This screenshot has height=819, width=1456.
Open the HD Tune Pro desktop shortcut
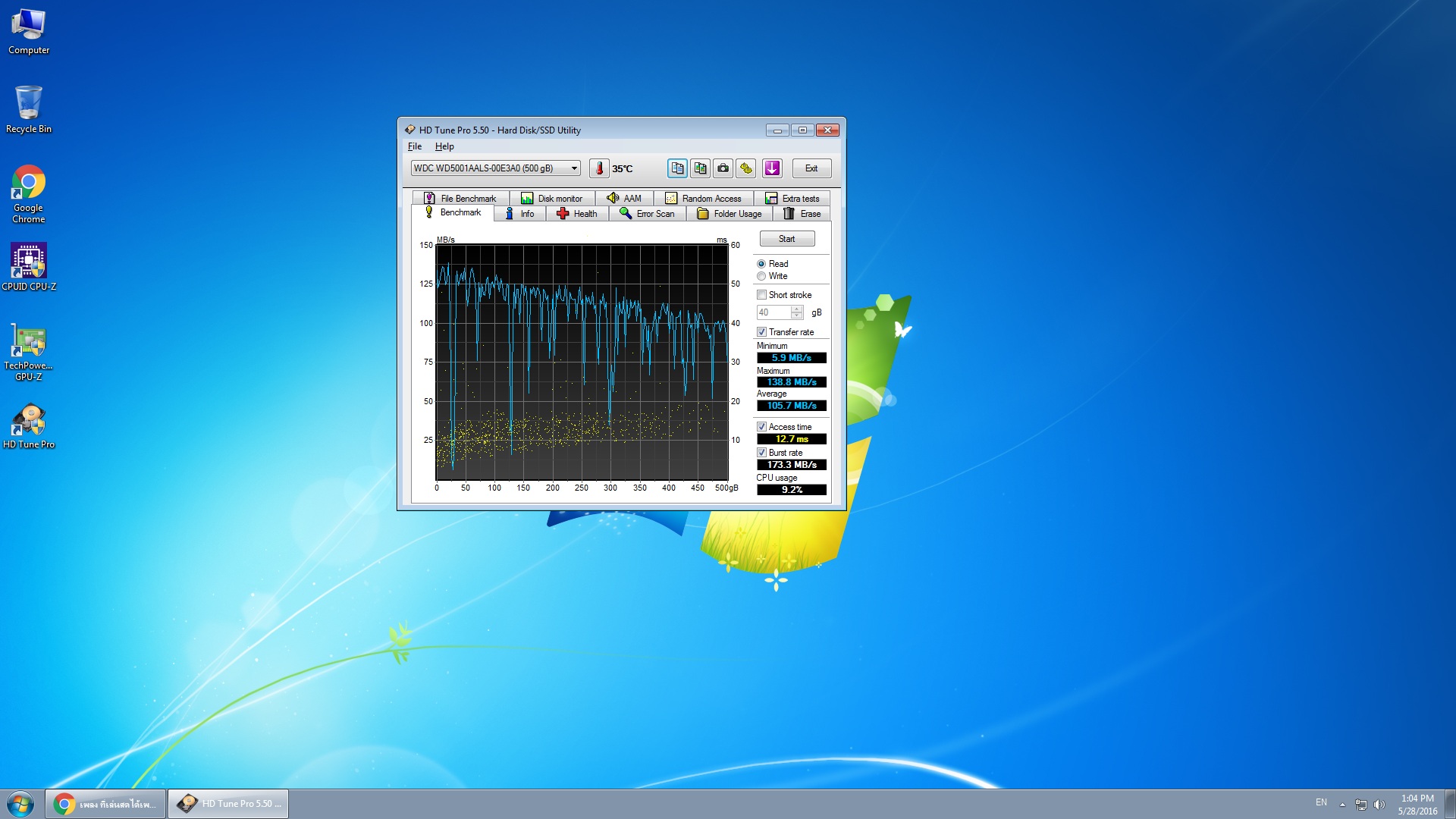coord(29,425)
